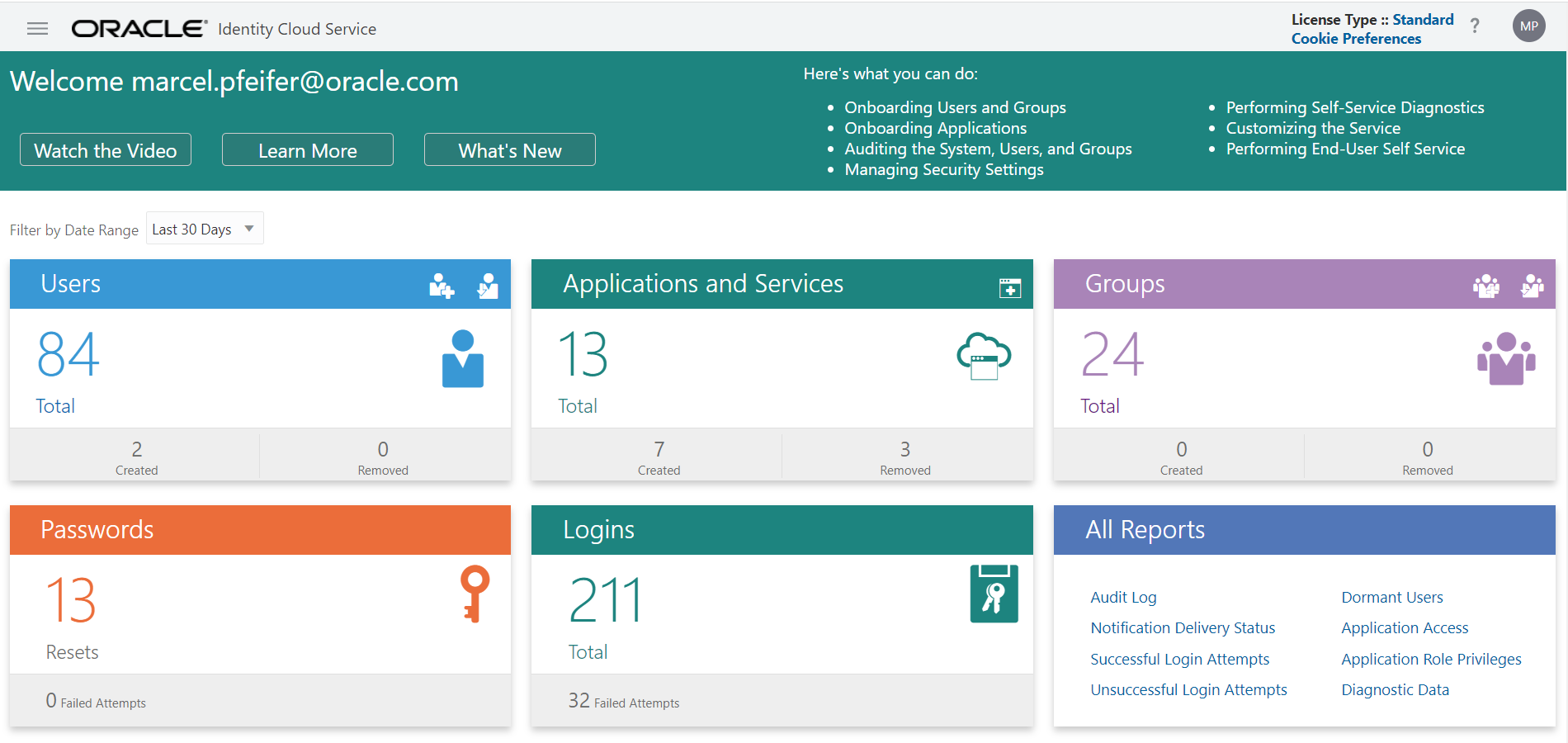
Task: Open Notification Delivery Status report
Action: [1183, 627]
